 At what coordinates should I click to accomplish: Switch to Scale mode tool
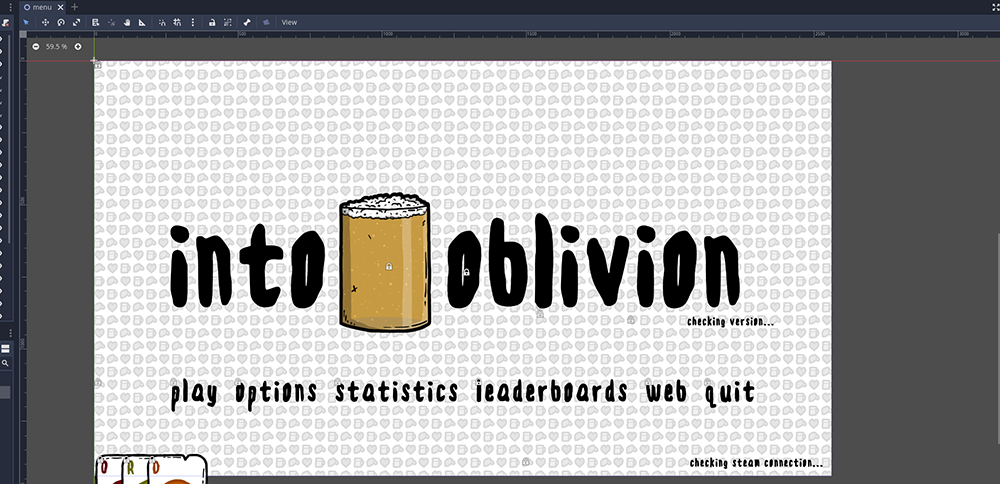click(77, 22)
